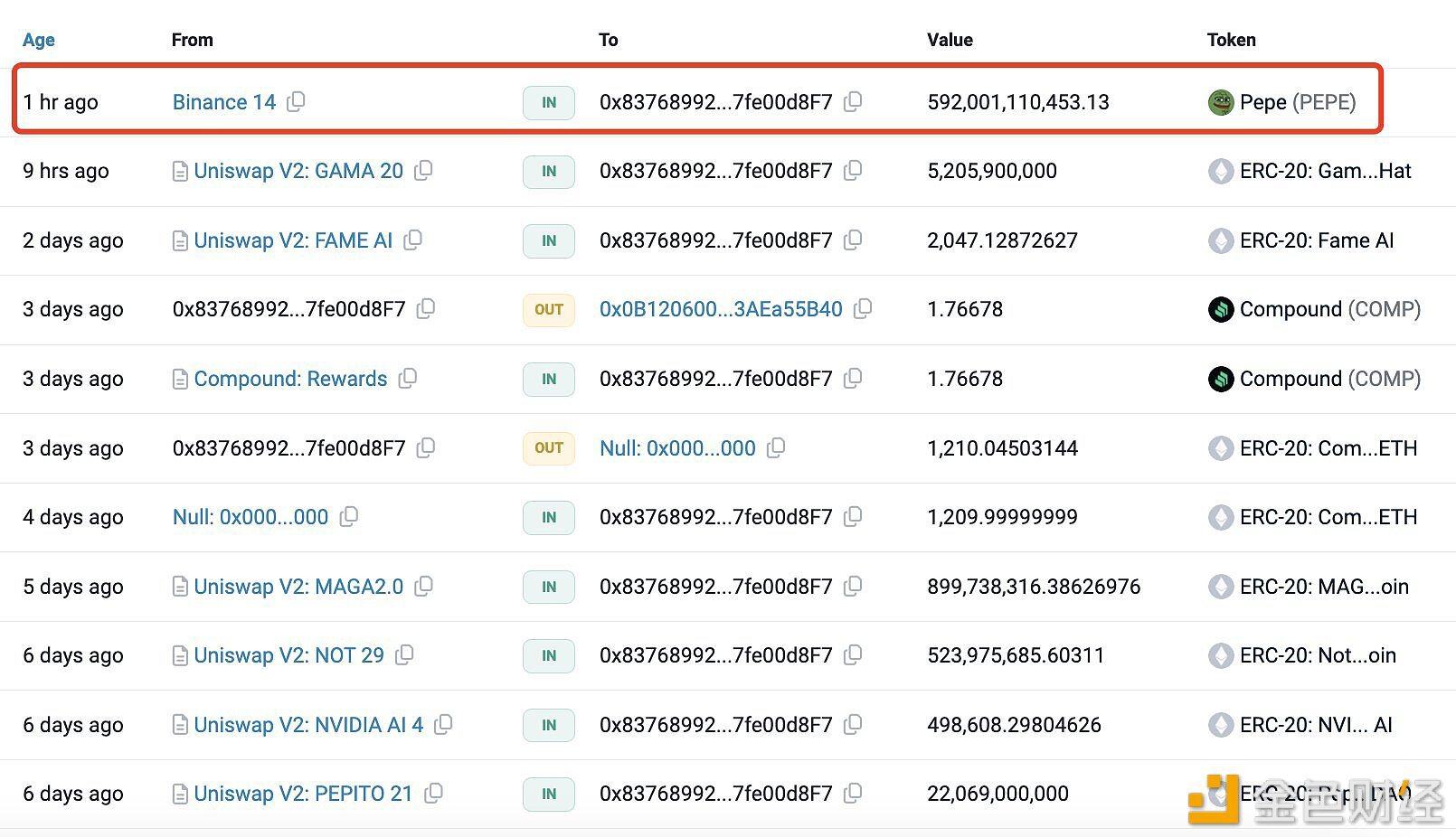Click the Token column header
Image resolution: width=1456 pixels, height=837 pixels.
(1231, 40)
